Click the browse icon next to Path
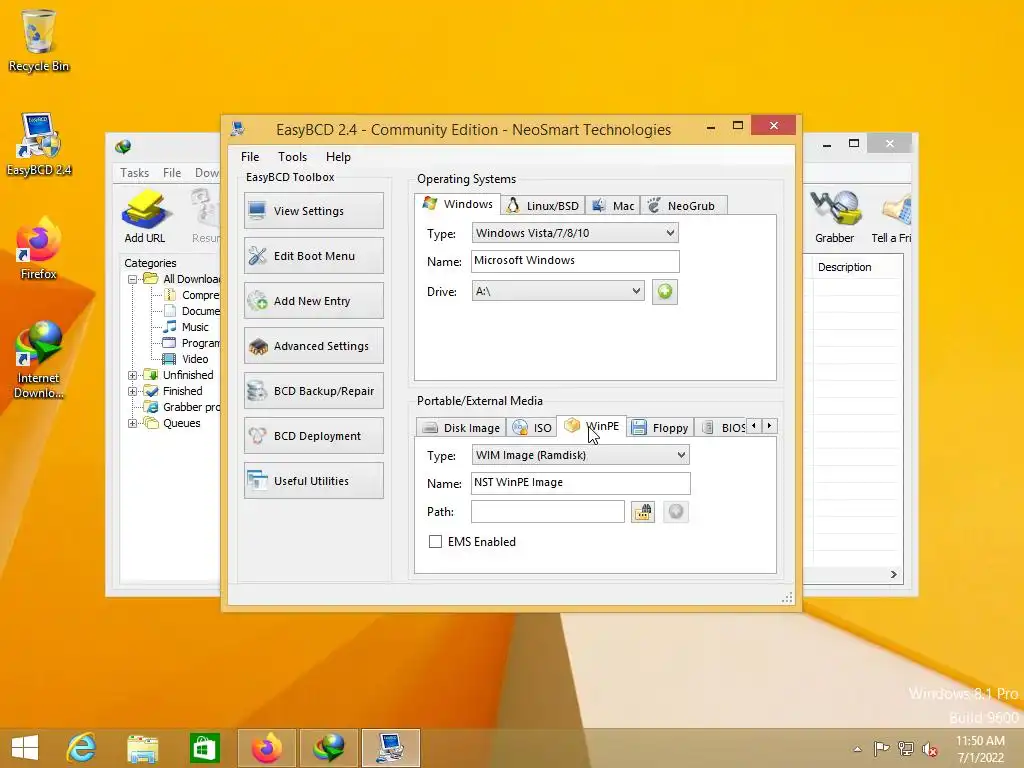The width and height of the screenshot is (1024, 768). click(643, 511)
